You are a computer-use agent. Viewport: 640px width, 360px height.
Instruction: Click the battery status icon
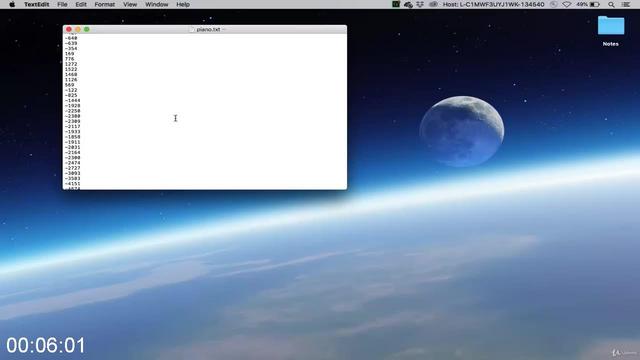click(595, 4)
